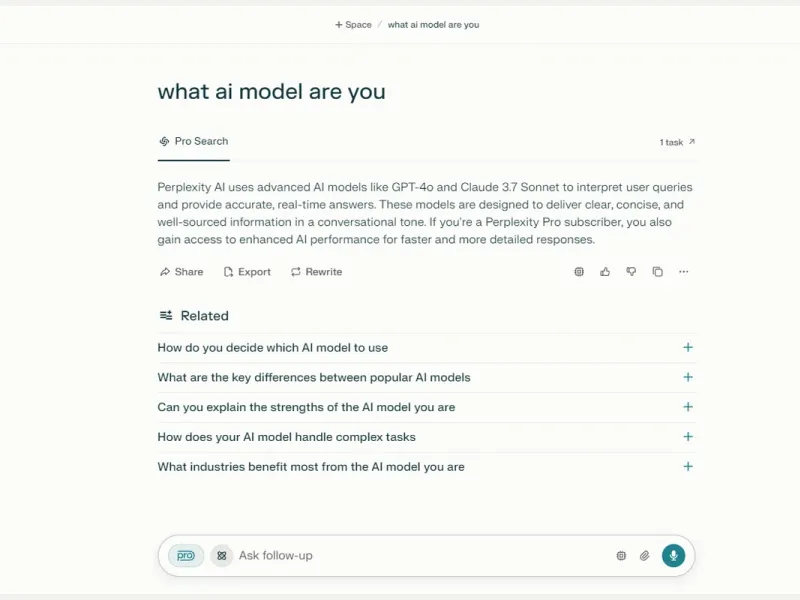Click the model chip icon in the follow-up bar
This screenshot has height=600, width=800.
point(621,556)
